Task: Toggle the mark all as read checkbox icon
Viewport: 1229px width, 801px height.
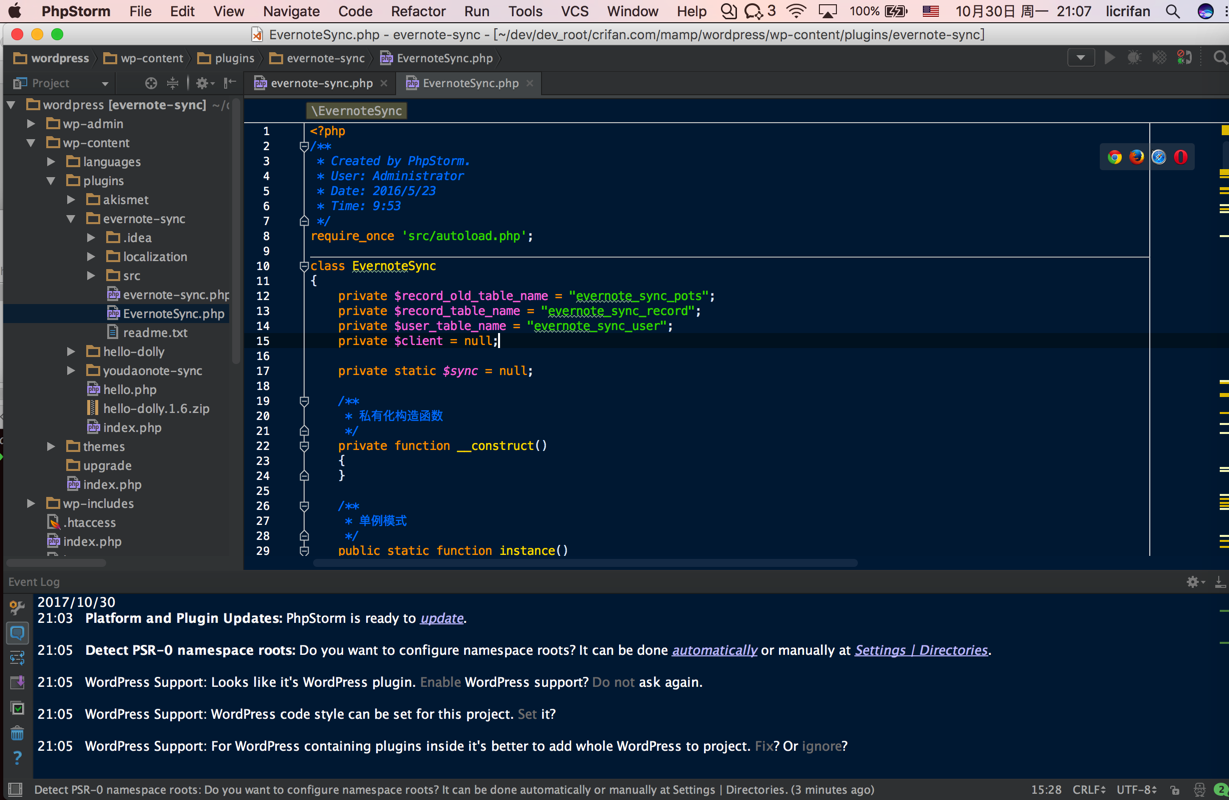Action: pyautogui.click(x=17, y=708)
